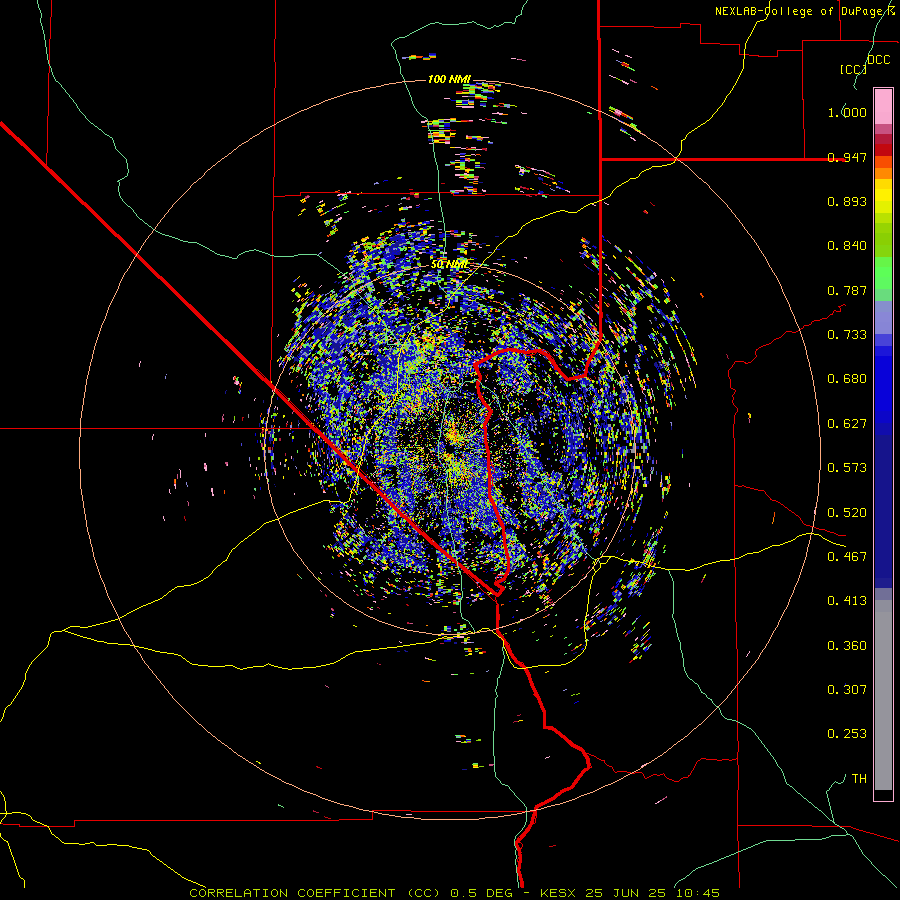Image resolution: width=900 pixels, height=900 pixels.
Task: Pick the bright green band of the color bar
Action: pyautogui.click(x=883, y=273)
